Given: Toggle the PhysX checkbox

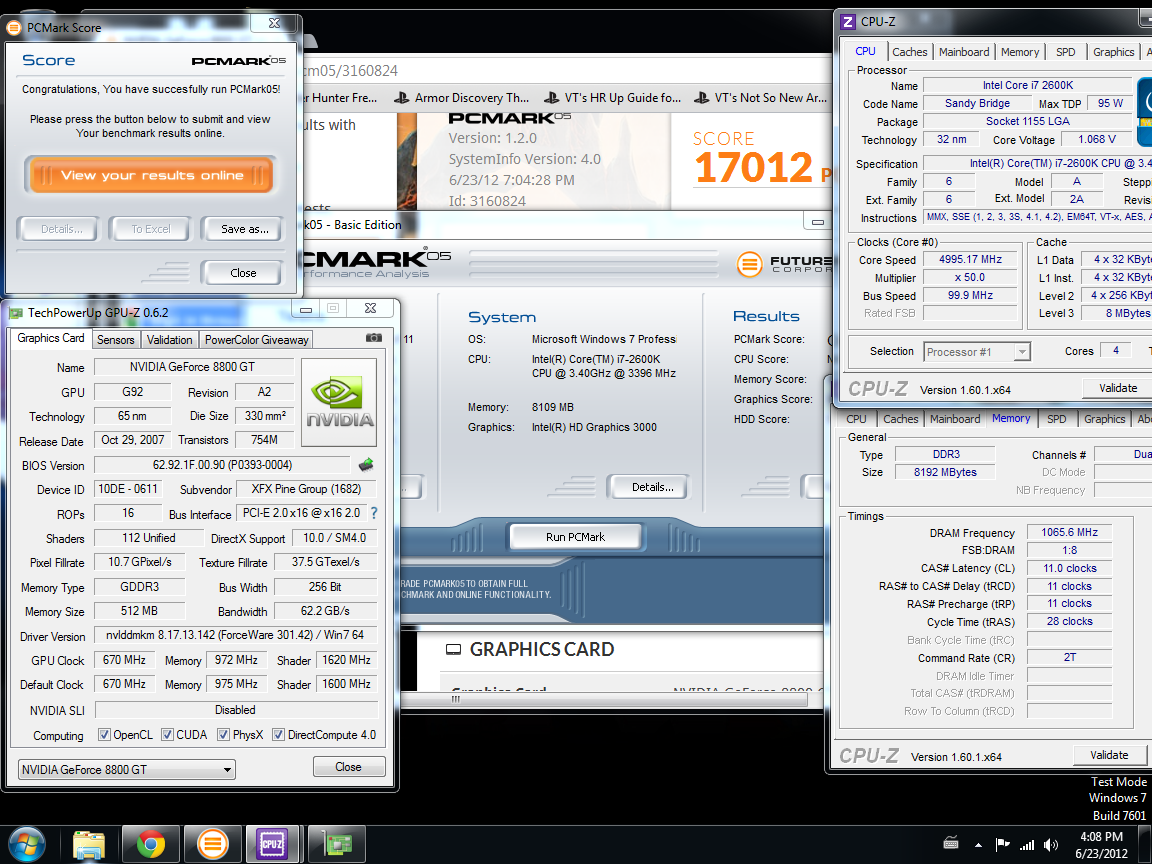Looking at the screenshot, I should tap(223, 735).
